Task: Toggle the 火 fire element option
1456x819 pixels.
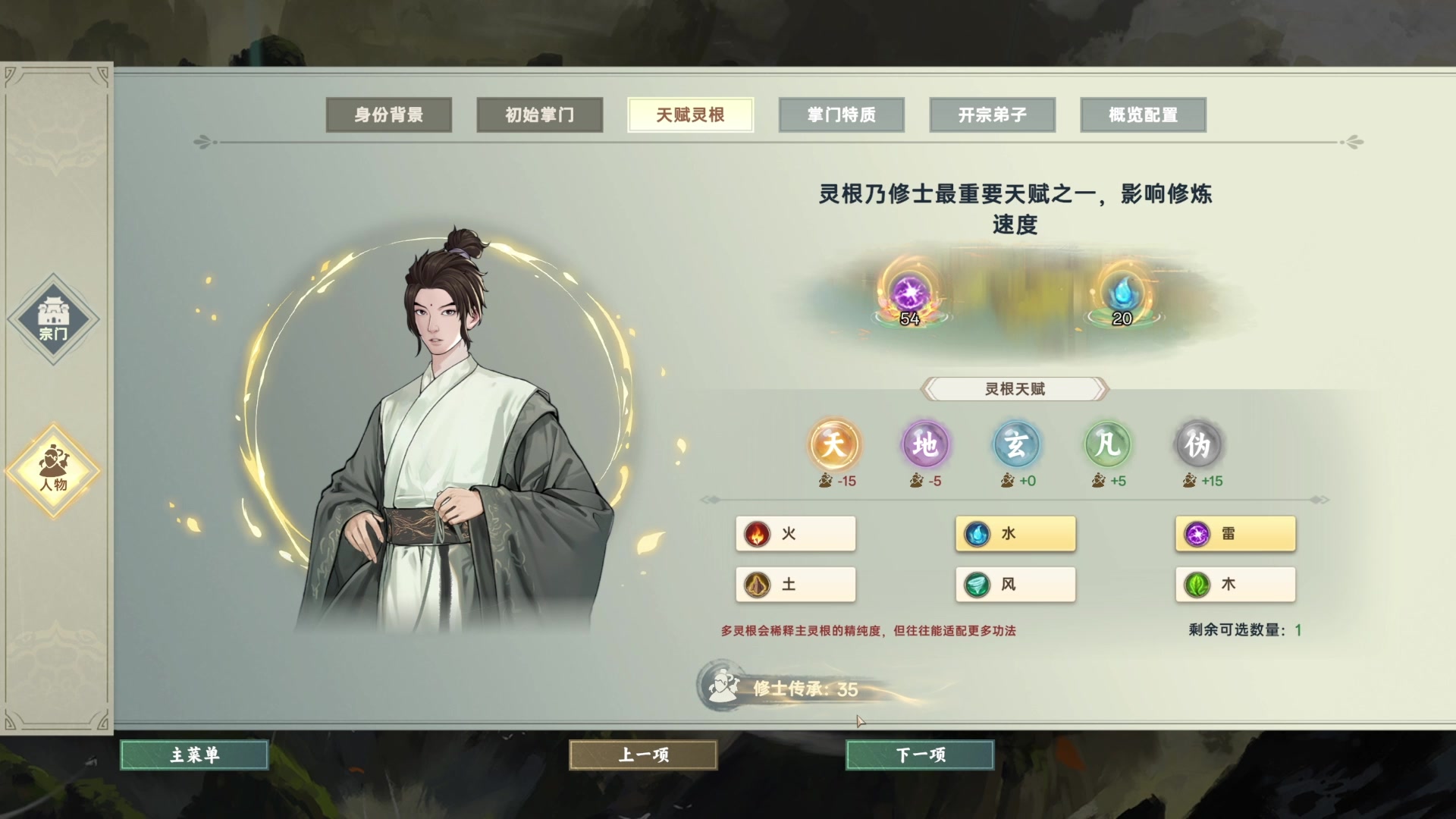Action: pyautogui.click(x=795, y=534)
